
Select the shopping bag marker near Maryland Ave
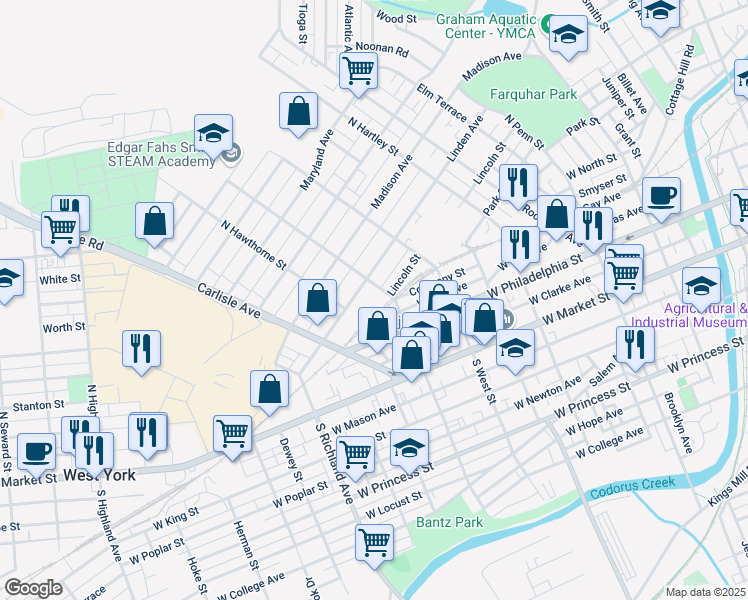(x=298, y=112)
